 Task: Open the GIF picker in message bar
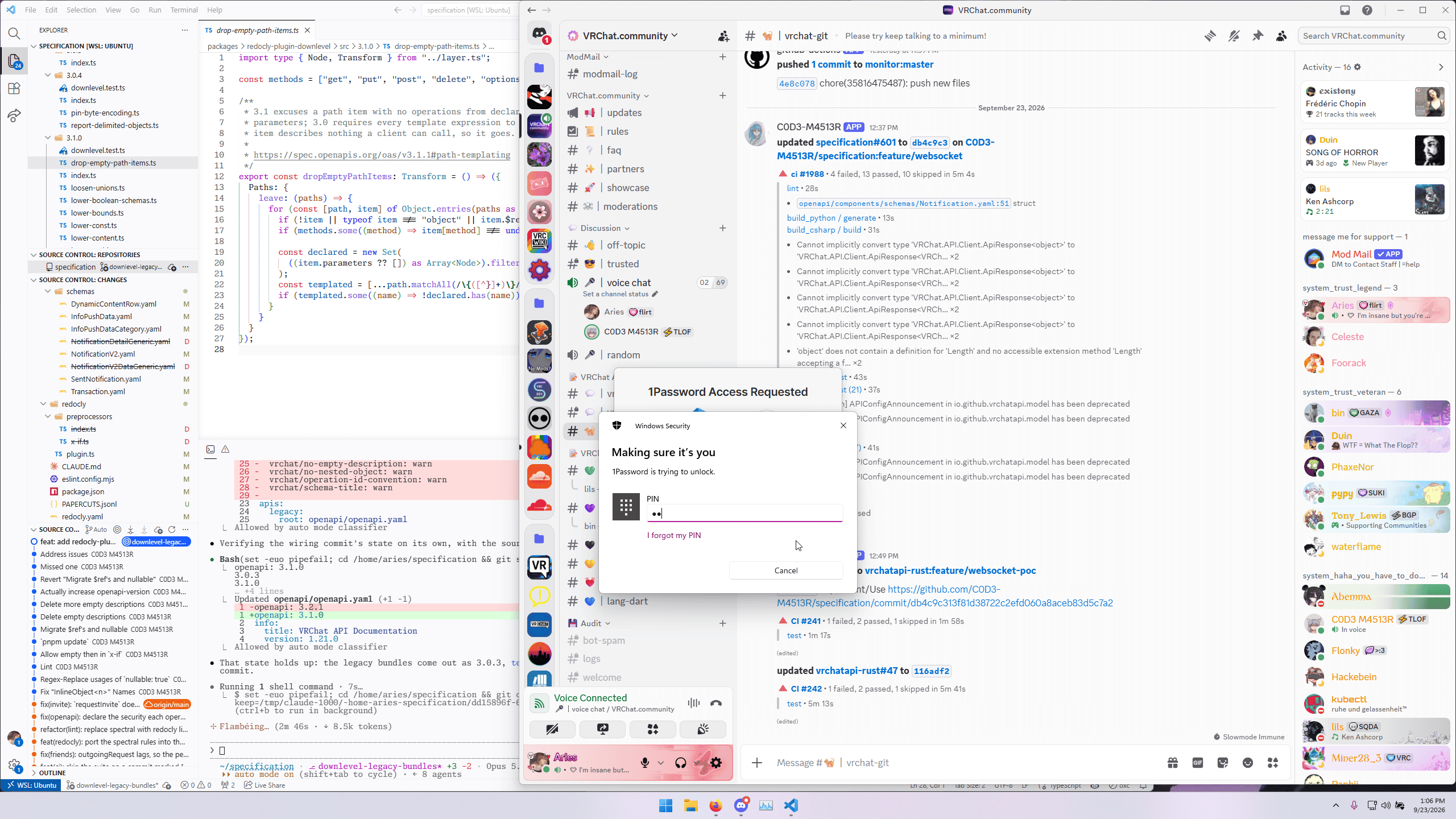point(1198,763)
